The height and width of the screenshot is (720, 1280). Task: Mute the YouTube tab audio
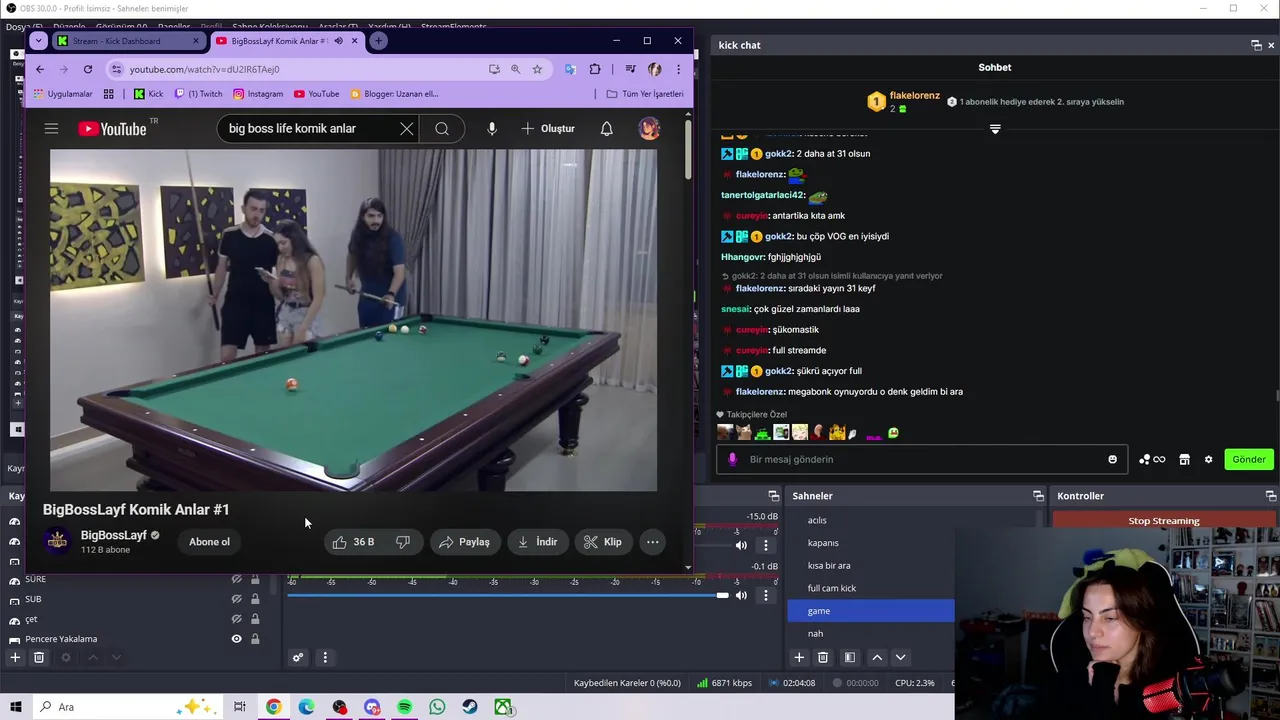(x=338, y=41)
